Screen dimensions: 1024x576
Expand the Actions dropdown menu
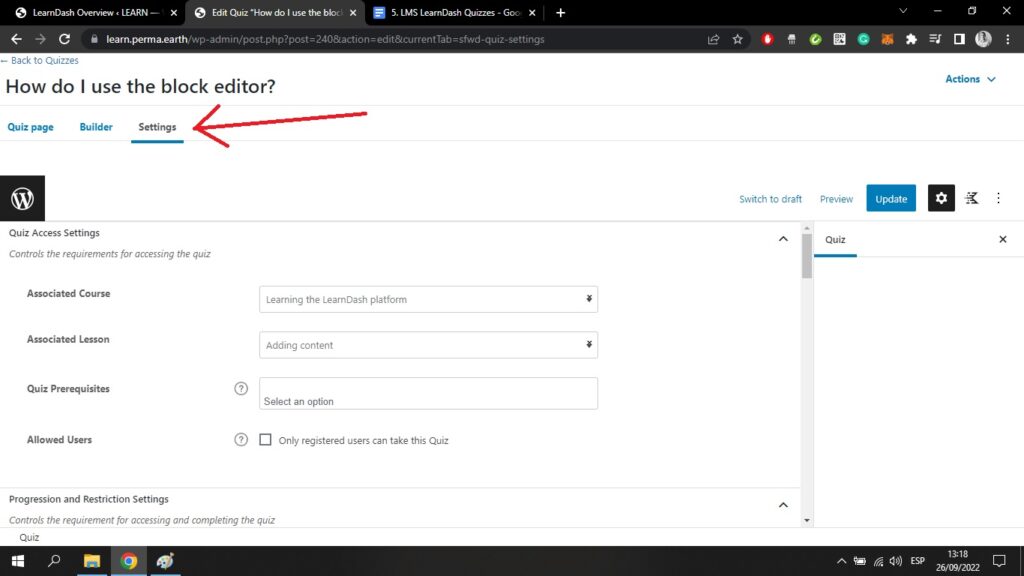[x=970, y=79]
